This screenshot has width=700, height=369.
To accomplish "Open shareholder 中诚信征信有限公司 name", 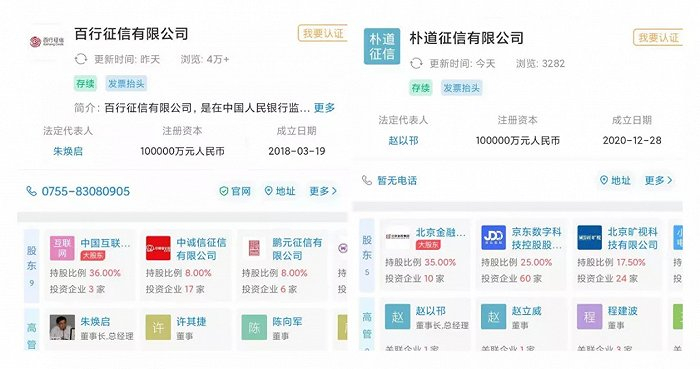I will [201, 249].
